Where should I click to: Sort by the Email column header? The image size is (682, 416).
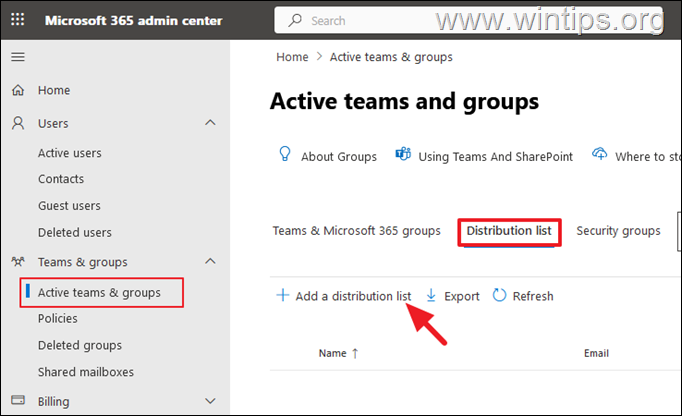[x=596, y=353]
